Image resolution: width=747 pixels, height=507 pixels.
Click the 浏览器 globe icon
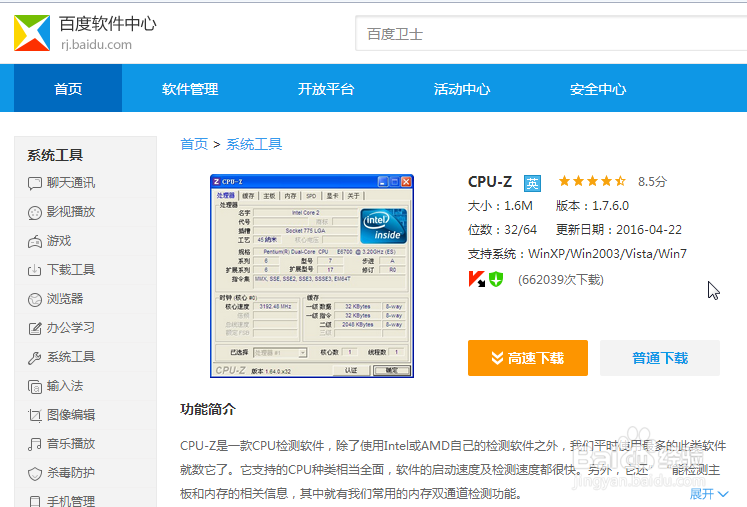(35, 300)
